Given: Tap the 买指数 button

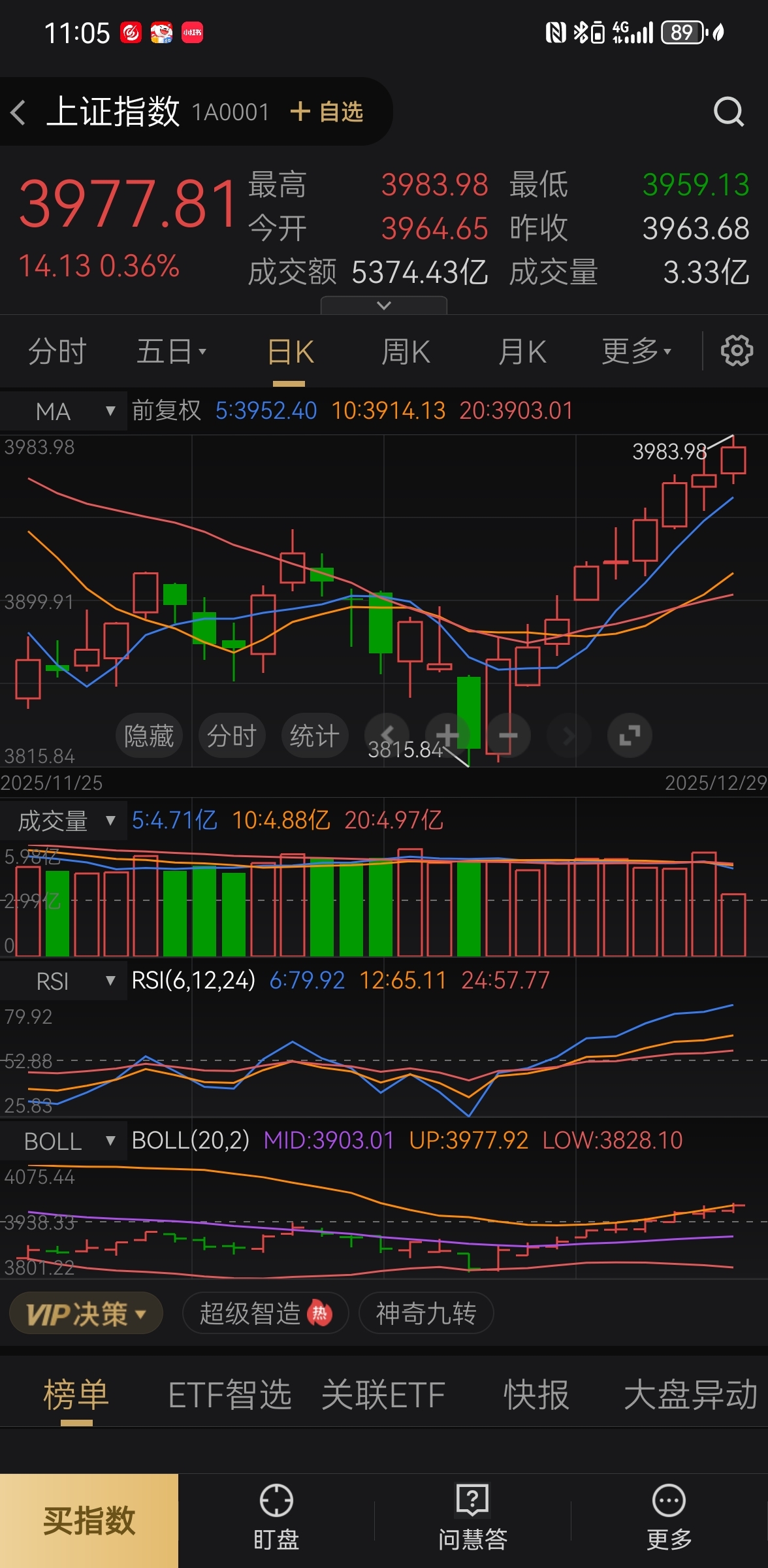Looking at the screenshot, I should click(89, 1521).
